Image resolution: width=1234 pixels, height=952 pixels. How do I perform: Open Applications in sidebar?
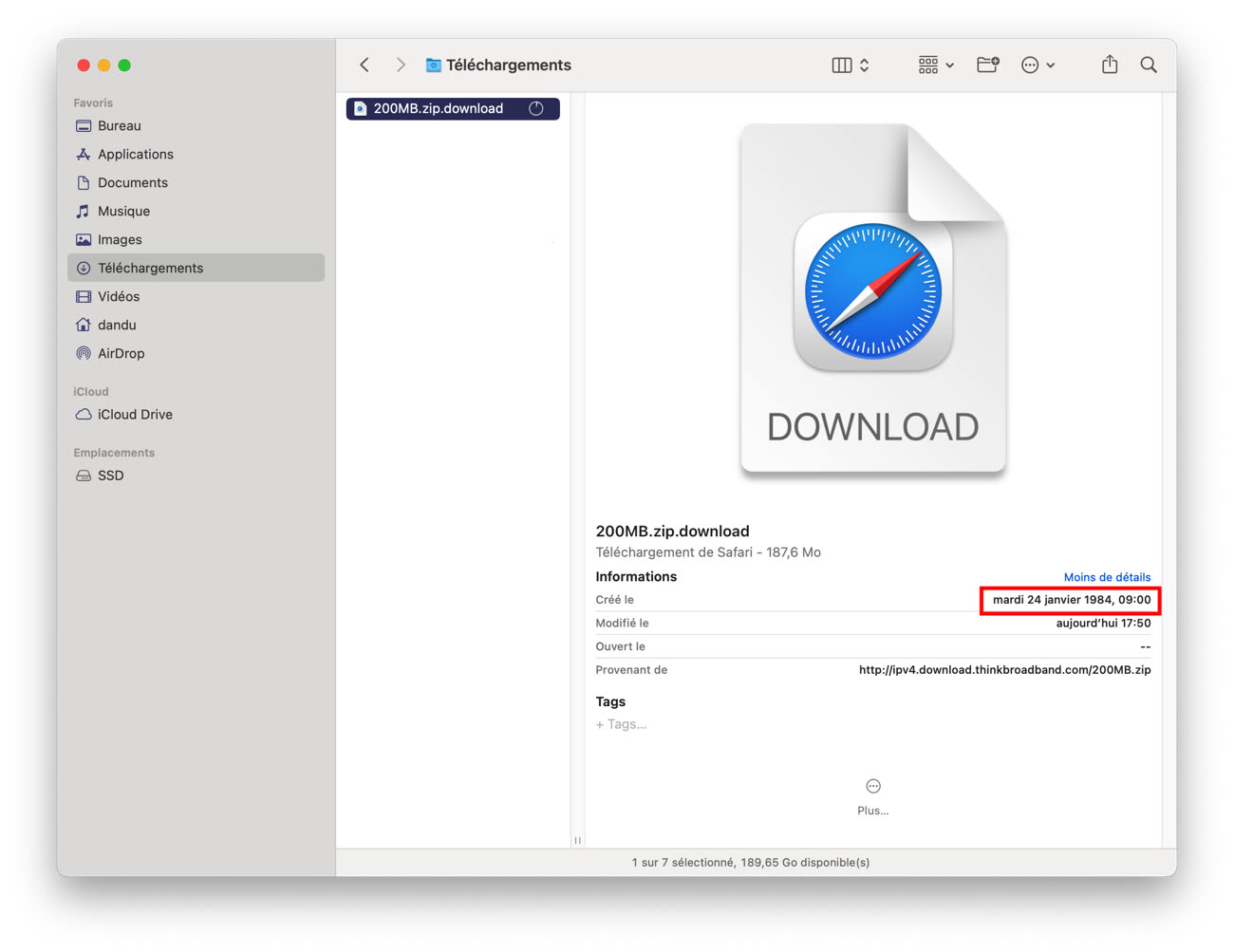point(196,154)
